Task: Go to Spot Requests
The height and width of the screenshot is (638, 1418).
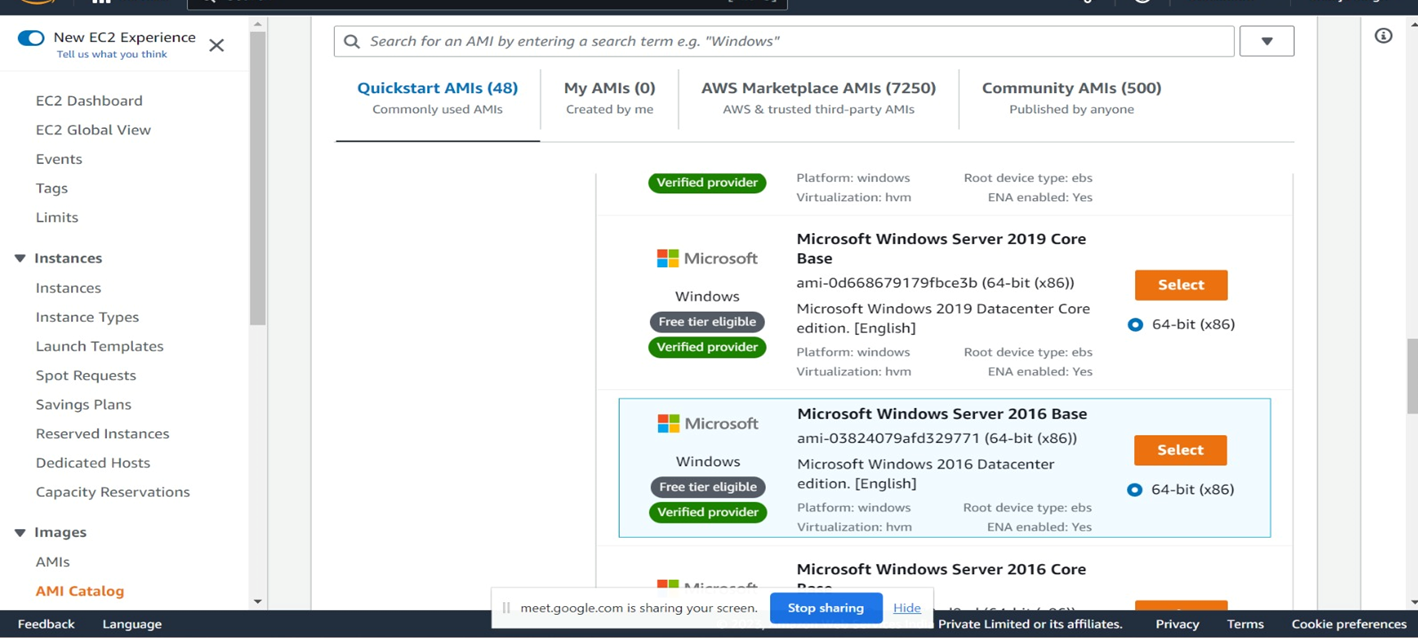Action: click(x=86, y=374)
